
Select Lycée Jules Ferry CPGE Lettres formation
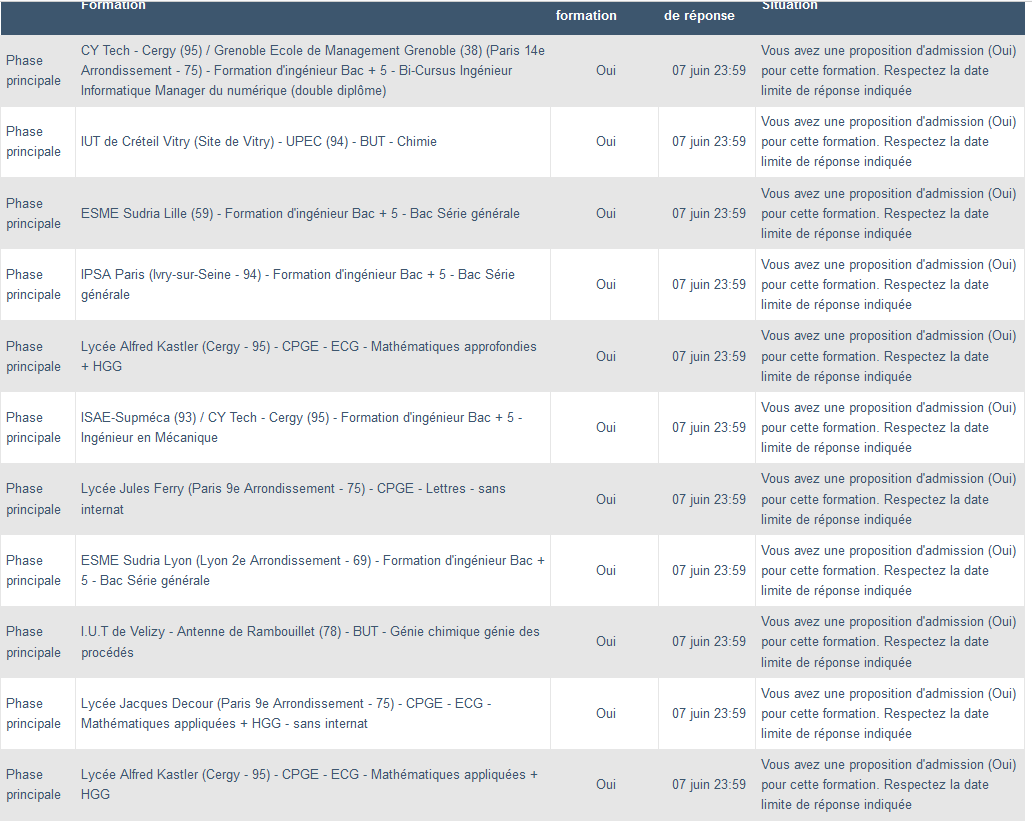pyautogui.click(x=293, y=499)
